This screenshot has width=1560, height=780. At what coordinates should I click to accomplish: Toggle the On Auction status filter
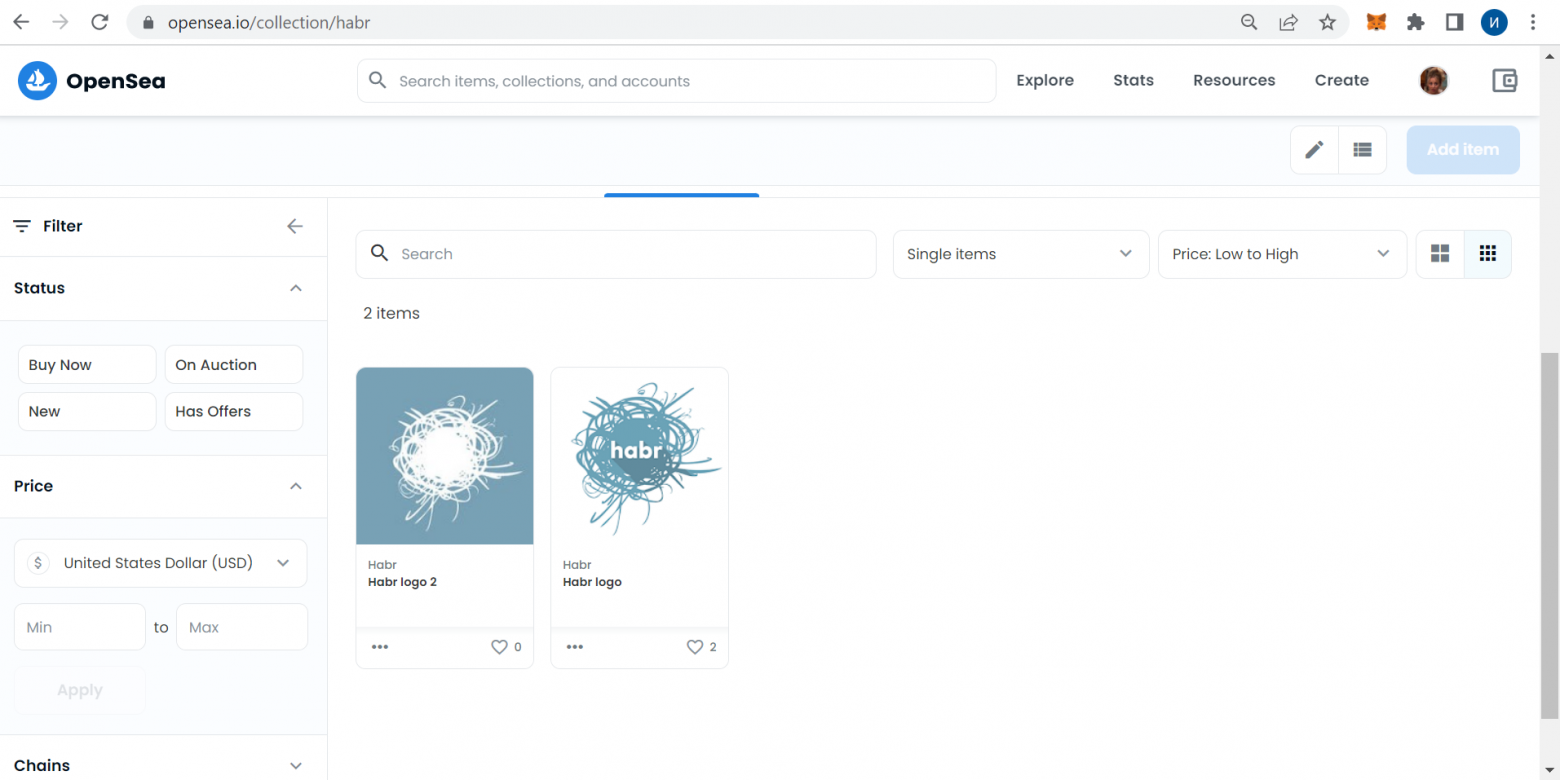click(x=234, y=365)
